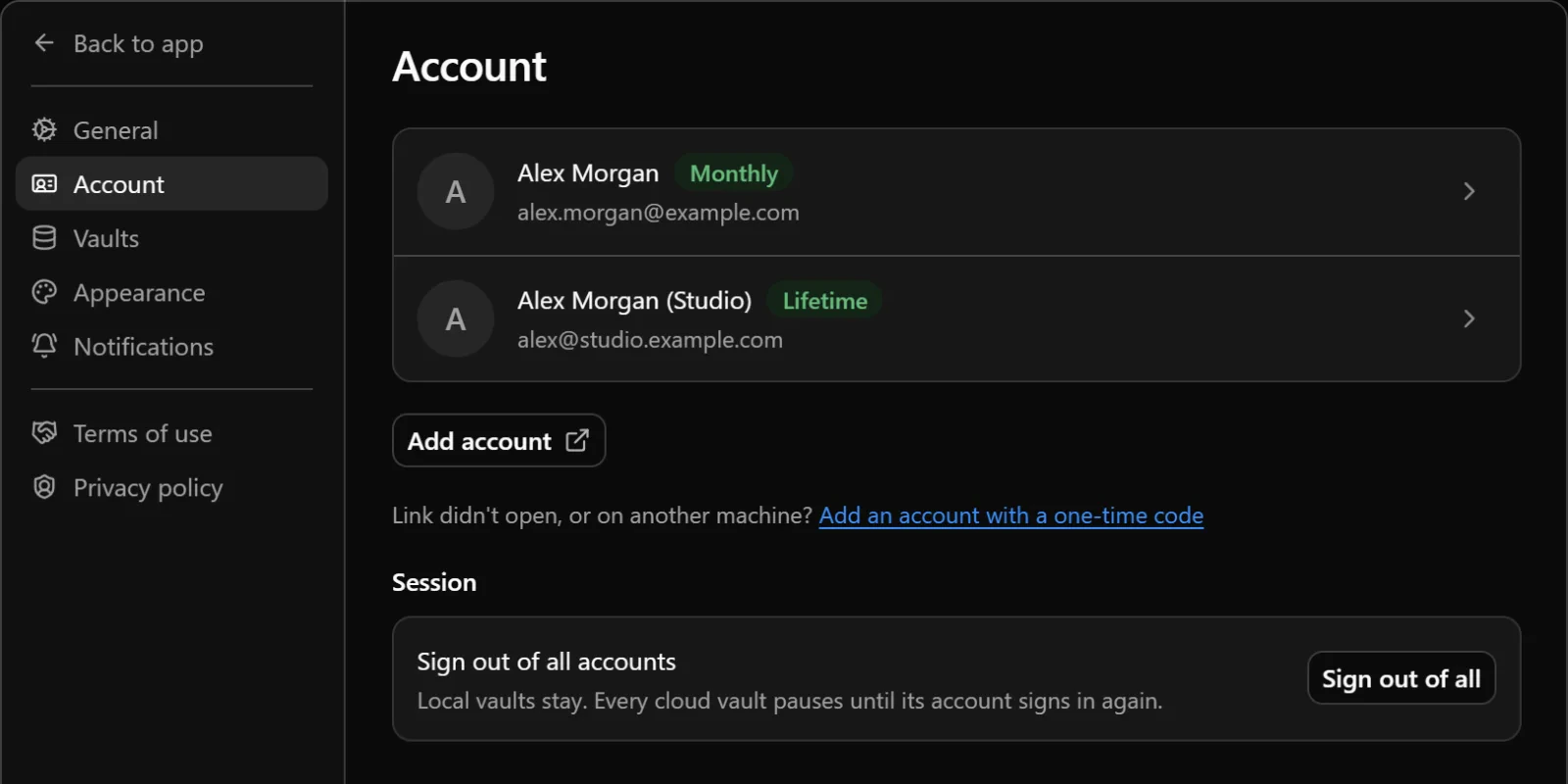The height and width of the screenshot is (784, 1568).
Task: Click the external link icon on Add account
Action: pos(577,440)
